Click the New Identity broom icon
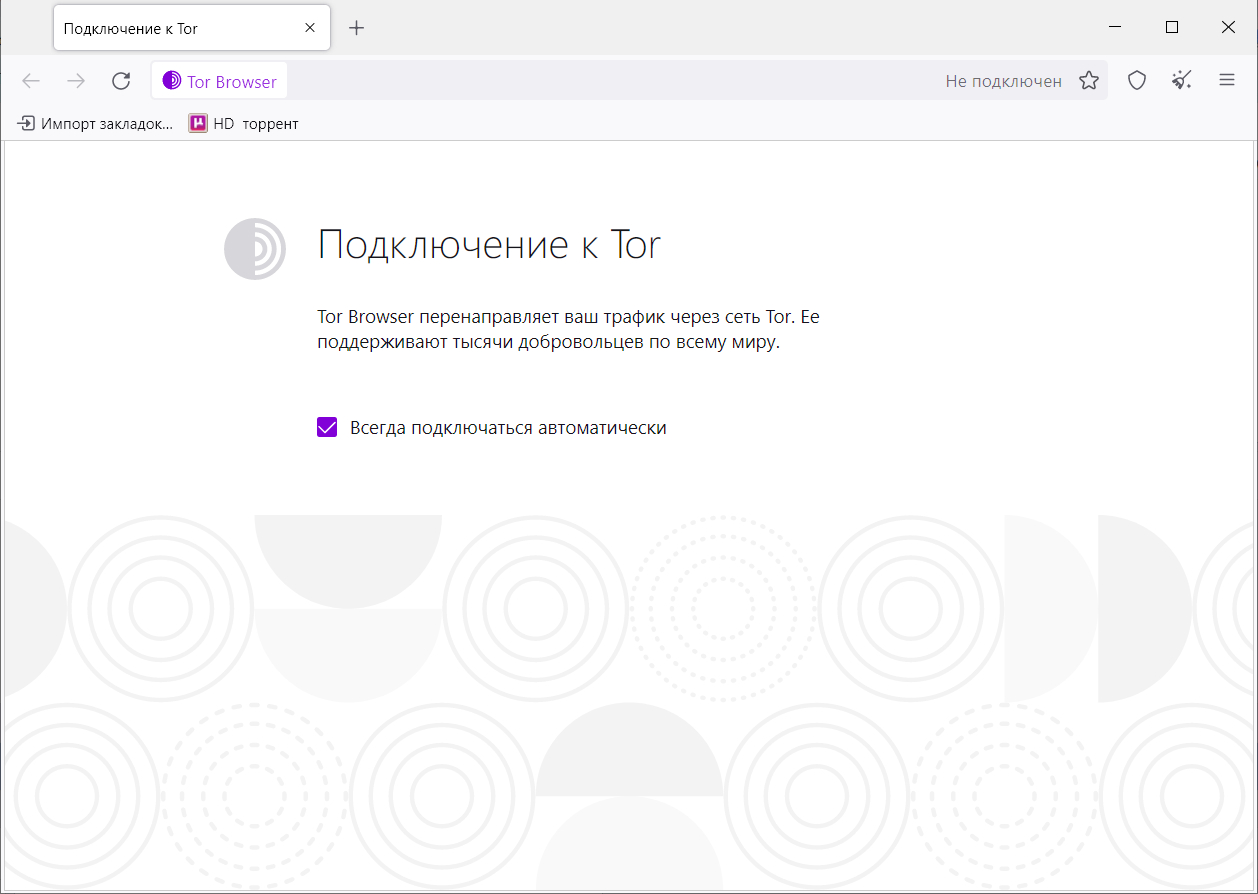The height and width of the screenshot is (894, 1258). [1182, 81]
